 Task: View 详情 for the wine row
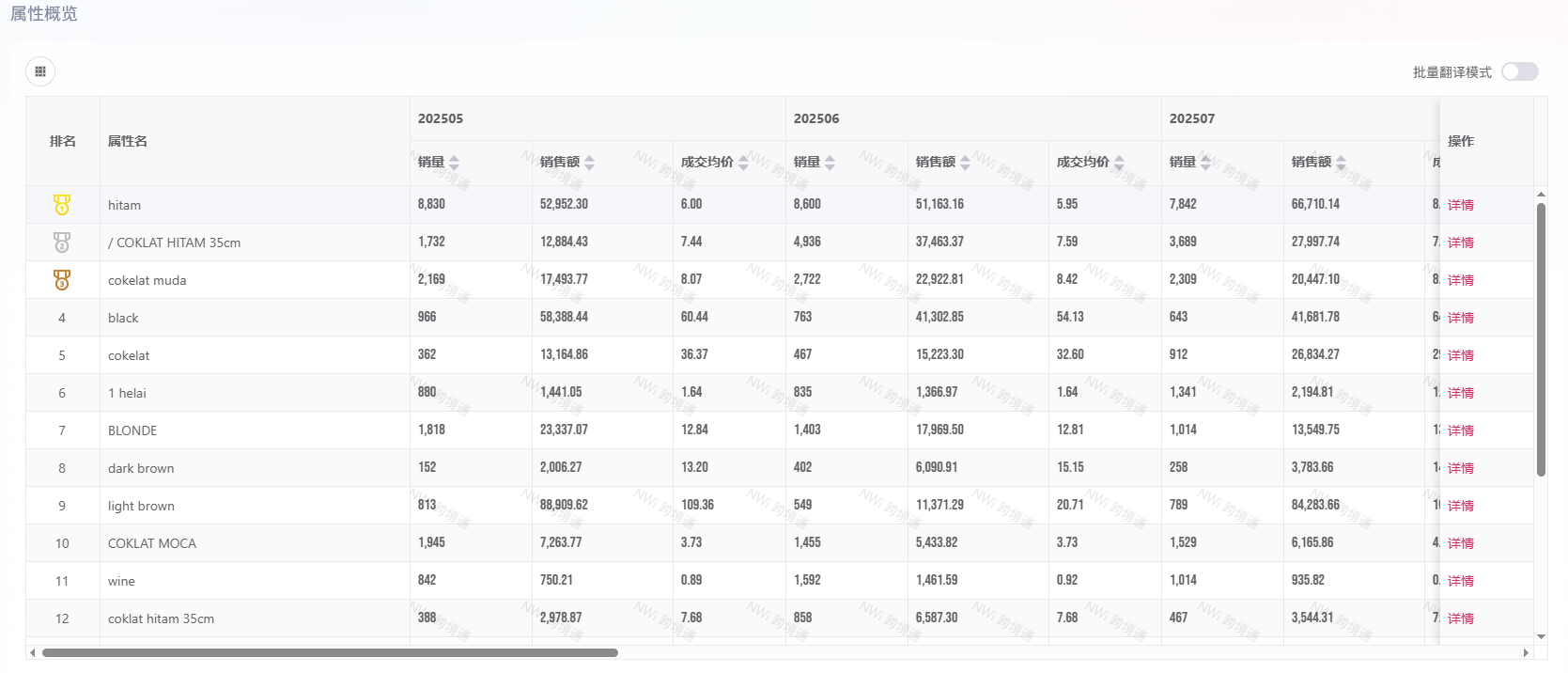coord(1460,581)
